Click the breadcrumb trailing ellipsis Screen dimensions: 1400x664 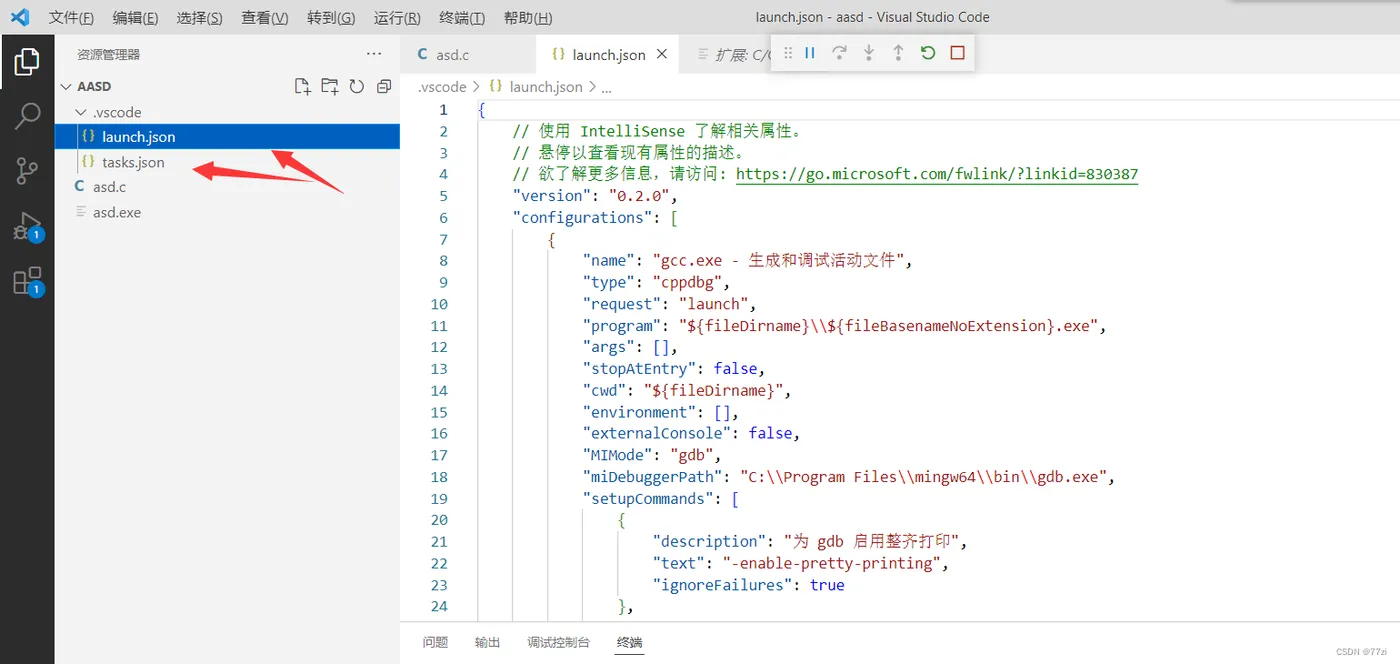click(x=606, y=87)
